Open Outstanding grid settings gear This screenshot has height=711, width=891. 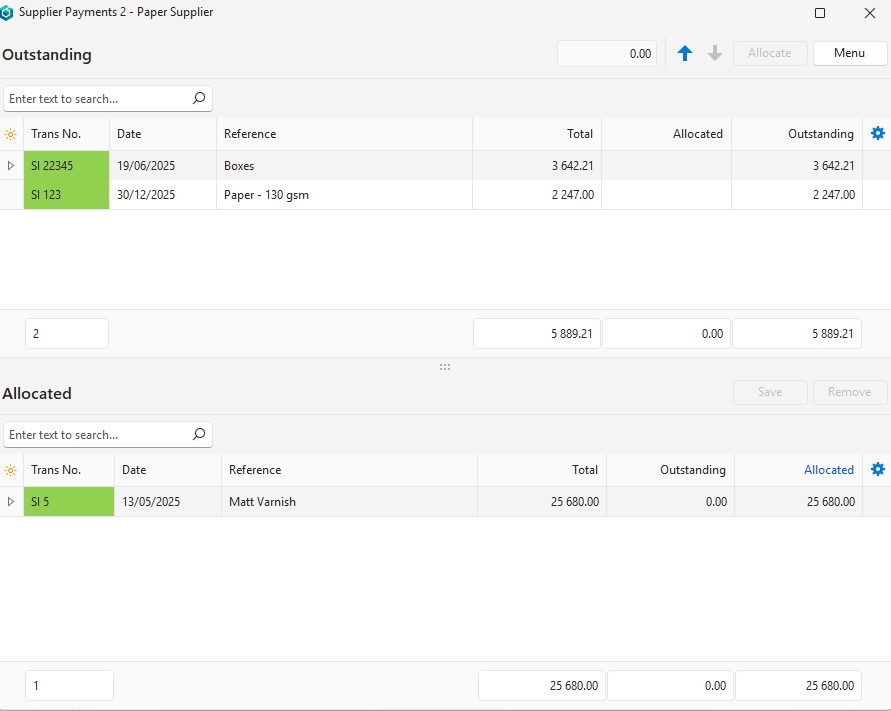(878, 134)
